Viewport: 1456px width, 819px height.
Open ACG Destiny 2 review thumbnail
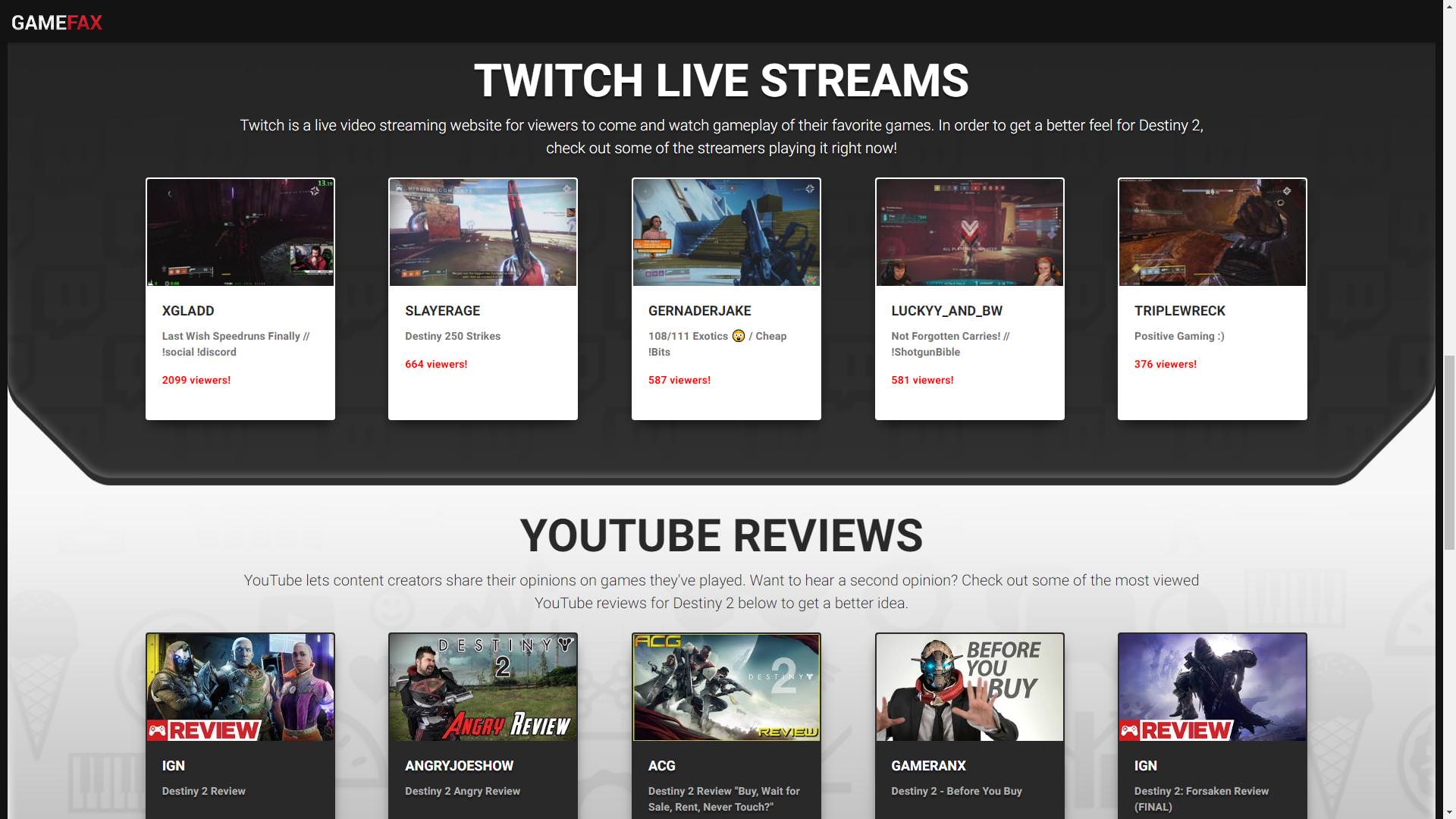click(726, 687)
